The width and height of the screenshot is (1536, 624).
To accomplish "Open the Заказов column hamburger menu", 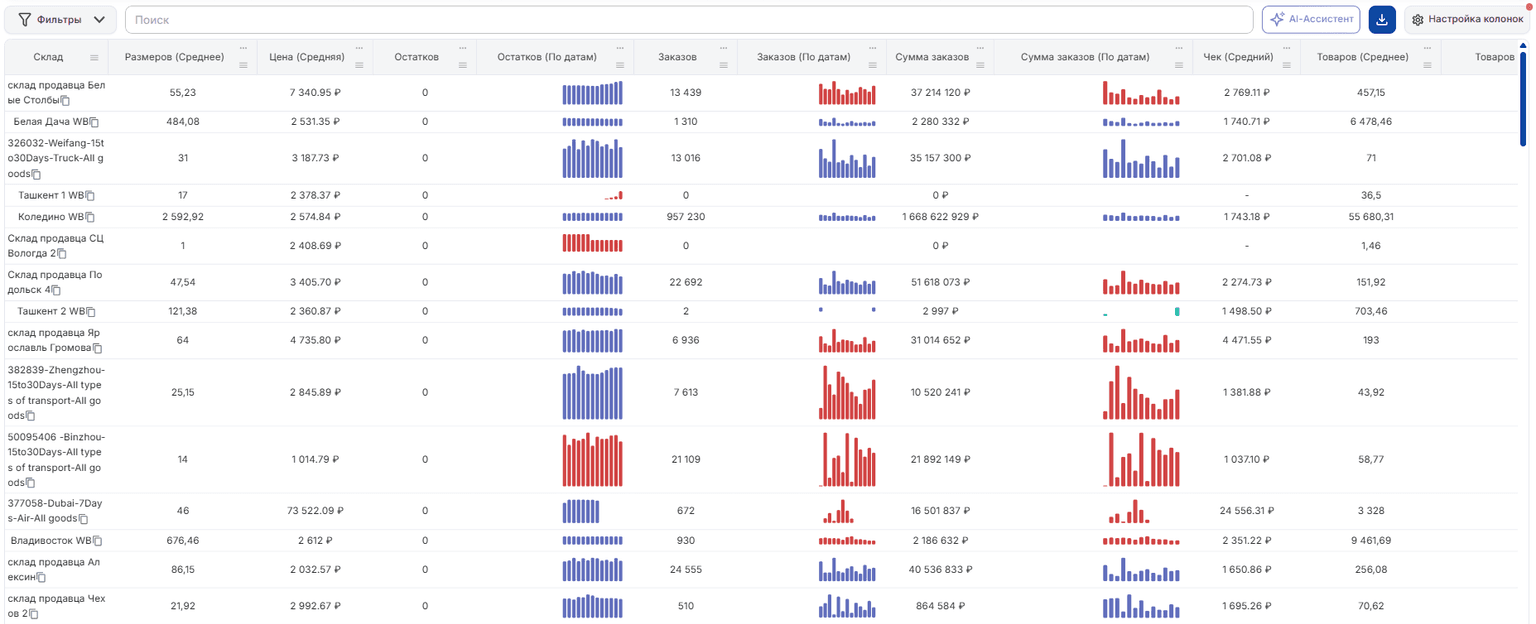I will (x=724, y=65).
